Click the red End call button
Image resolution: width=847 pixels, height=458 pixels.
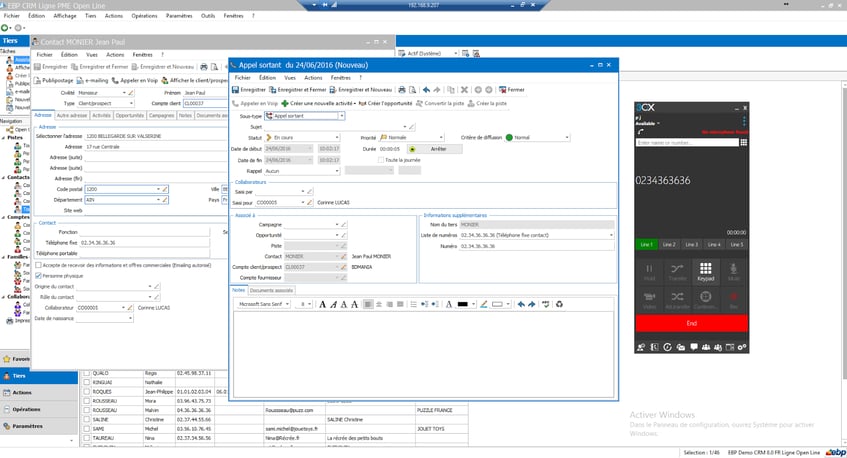691,323
